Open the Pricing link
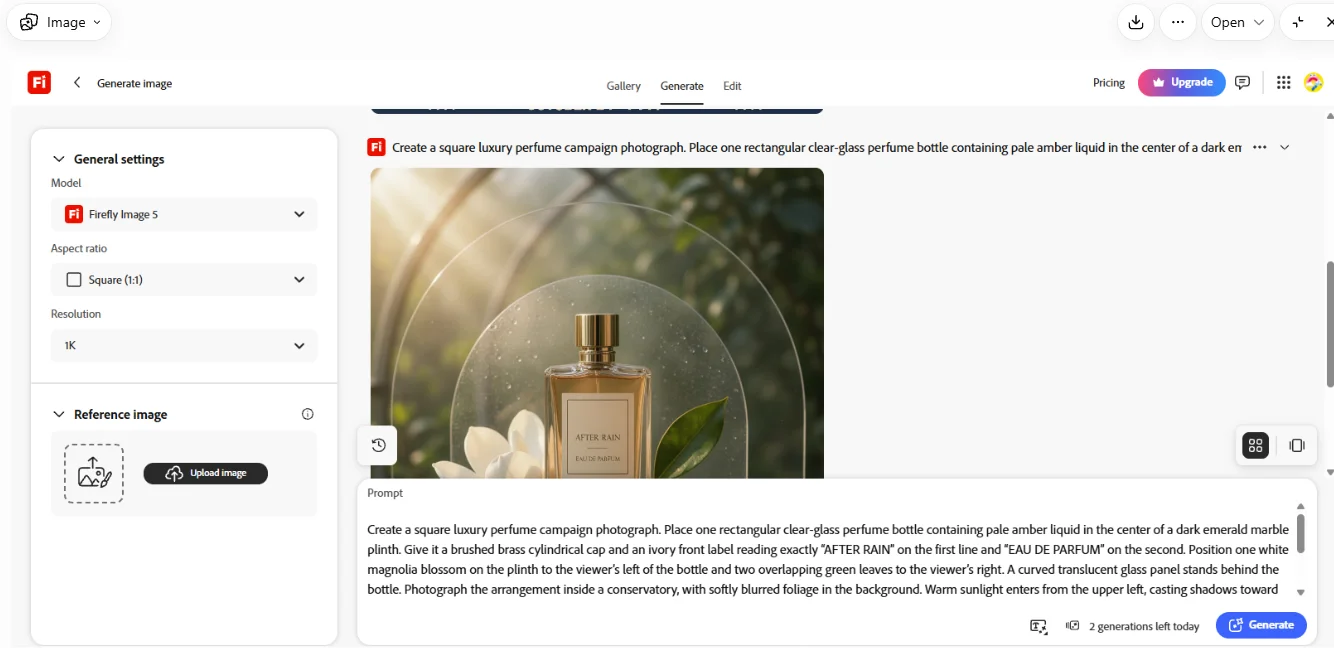 coord(1109,83)
